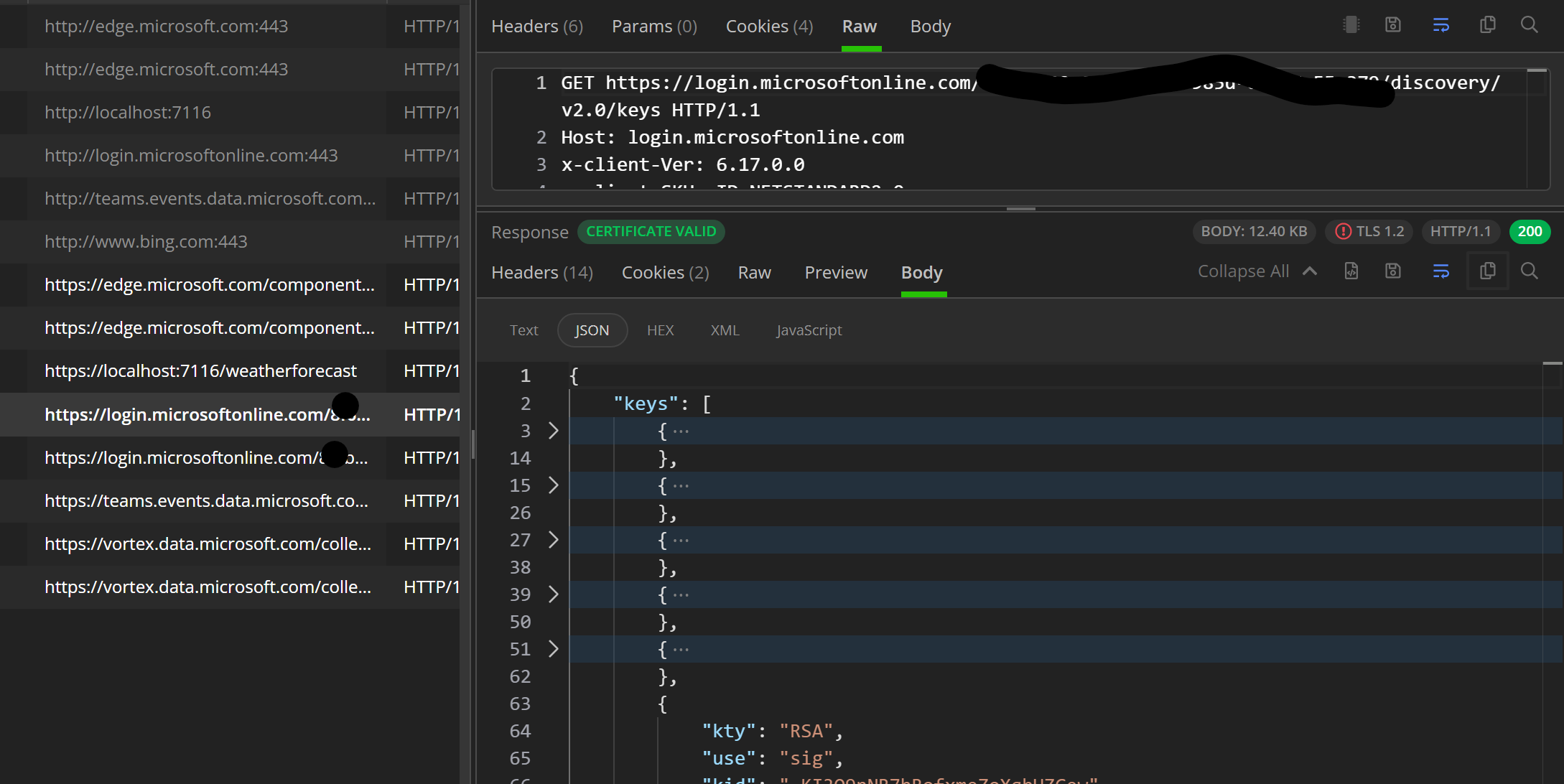This screenshot has width=1564, height=784.
Task: Expand collapsed JSON object at line 3
Action: [x=553, y=431]
